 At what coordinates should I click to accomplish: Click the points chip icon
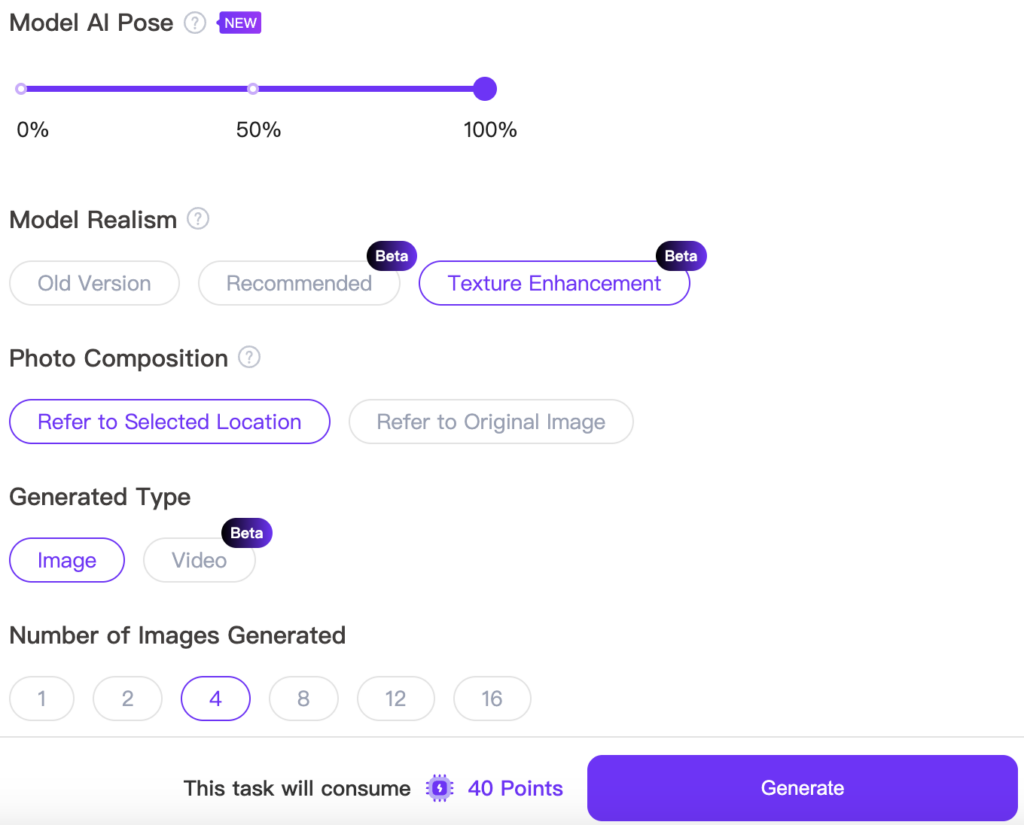pyautogui.click(x=439, y=788)
